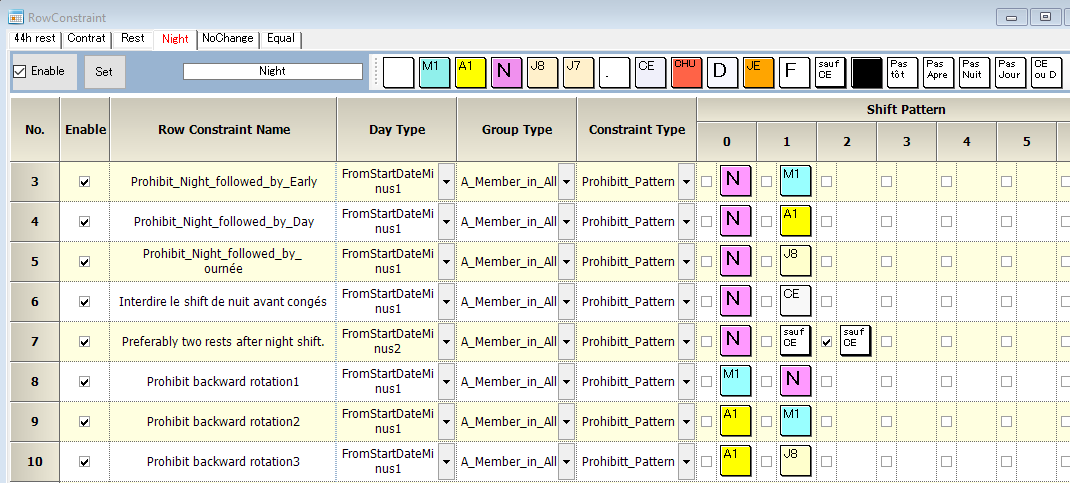
Task: Choose the J7 shift tile in toolbar
Action: point(578,72)
